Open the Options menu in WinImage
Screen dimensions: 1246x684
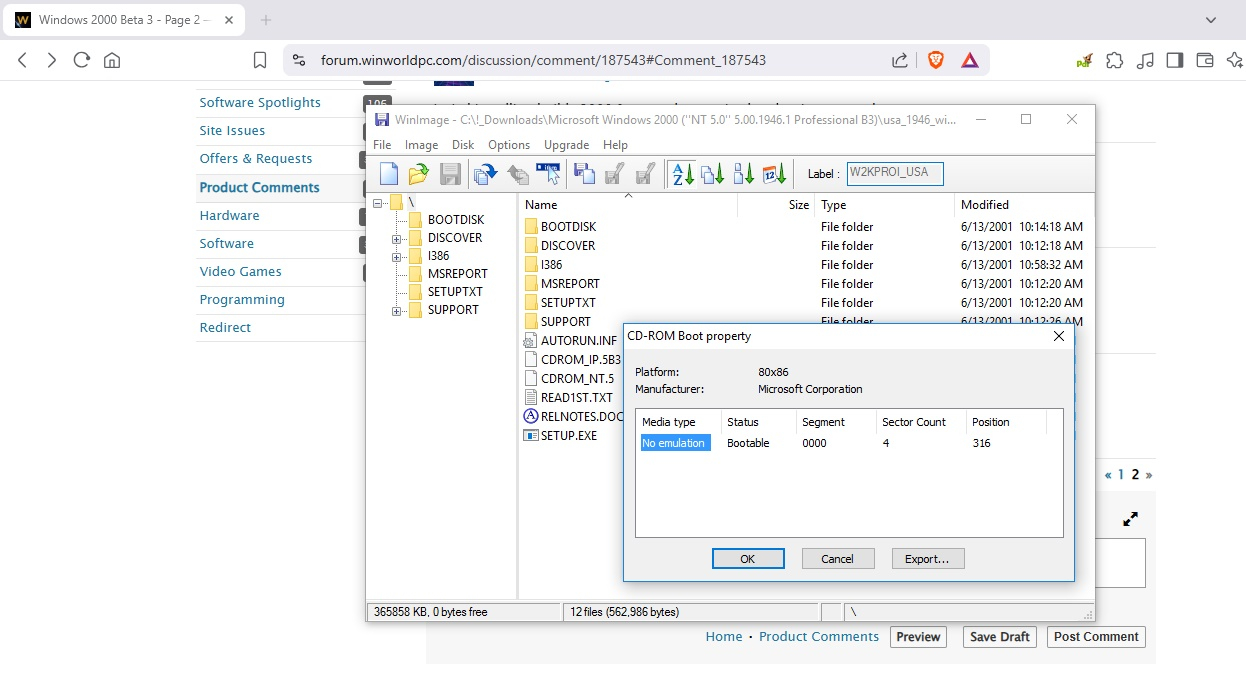(509, 145)
